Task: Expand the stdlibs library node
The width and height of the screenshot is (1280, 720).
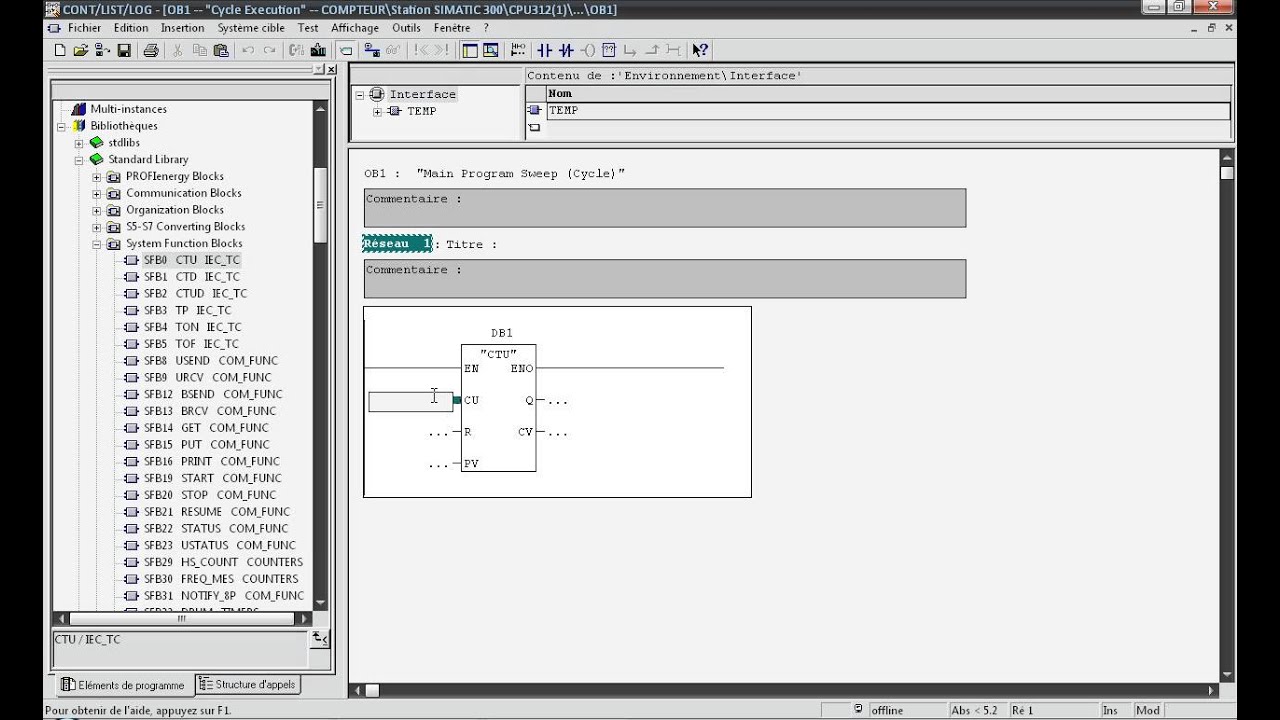Action: pos(79,143)
